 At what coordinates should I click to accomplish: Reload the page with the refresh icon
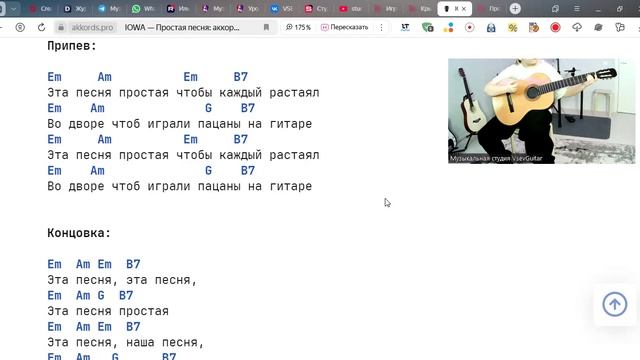[x=41, y=27]
